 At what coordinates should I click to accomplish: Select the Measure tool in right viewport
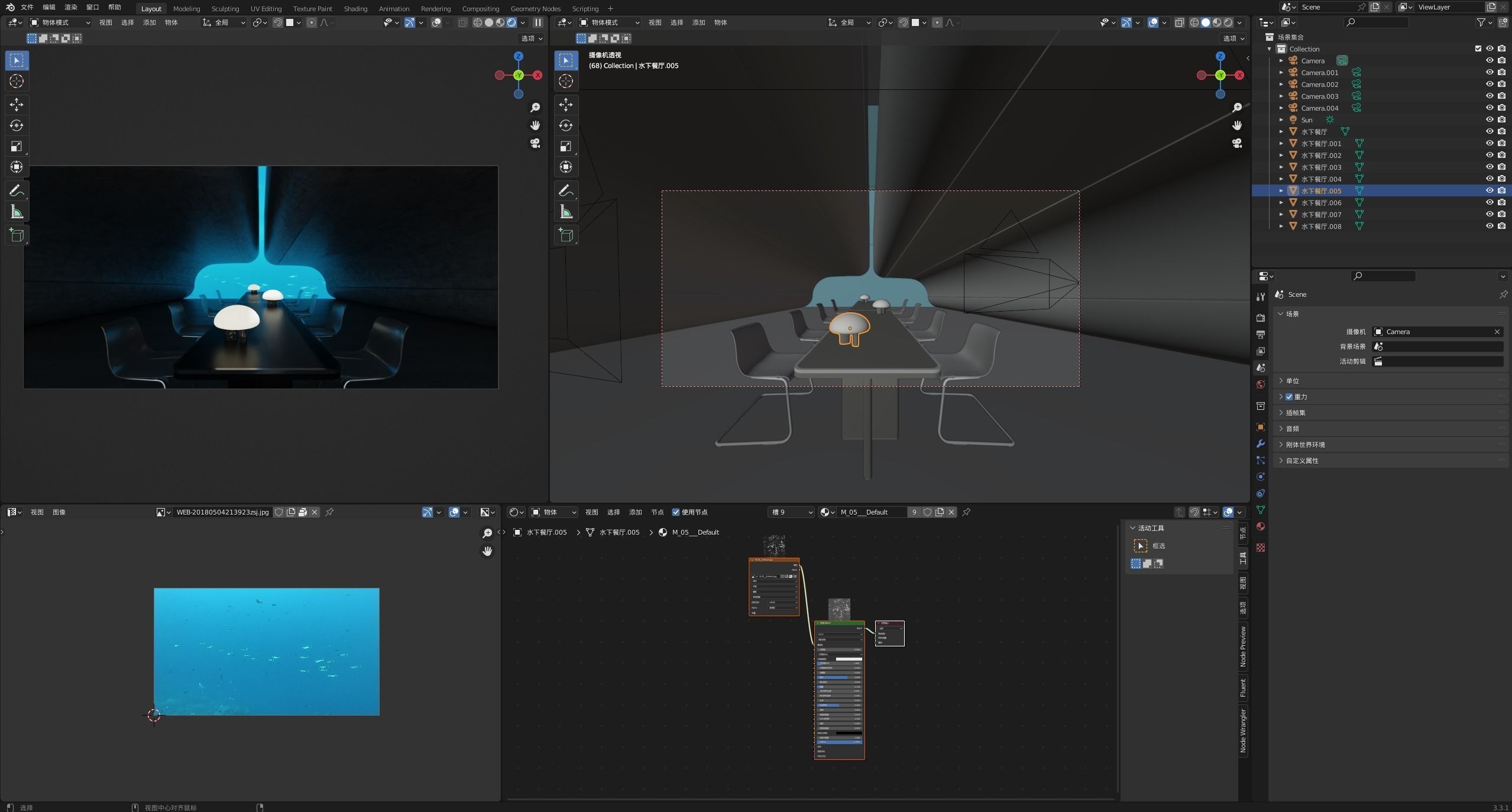coord(565,212)
